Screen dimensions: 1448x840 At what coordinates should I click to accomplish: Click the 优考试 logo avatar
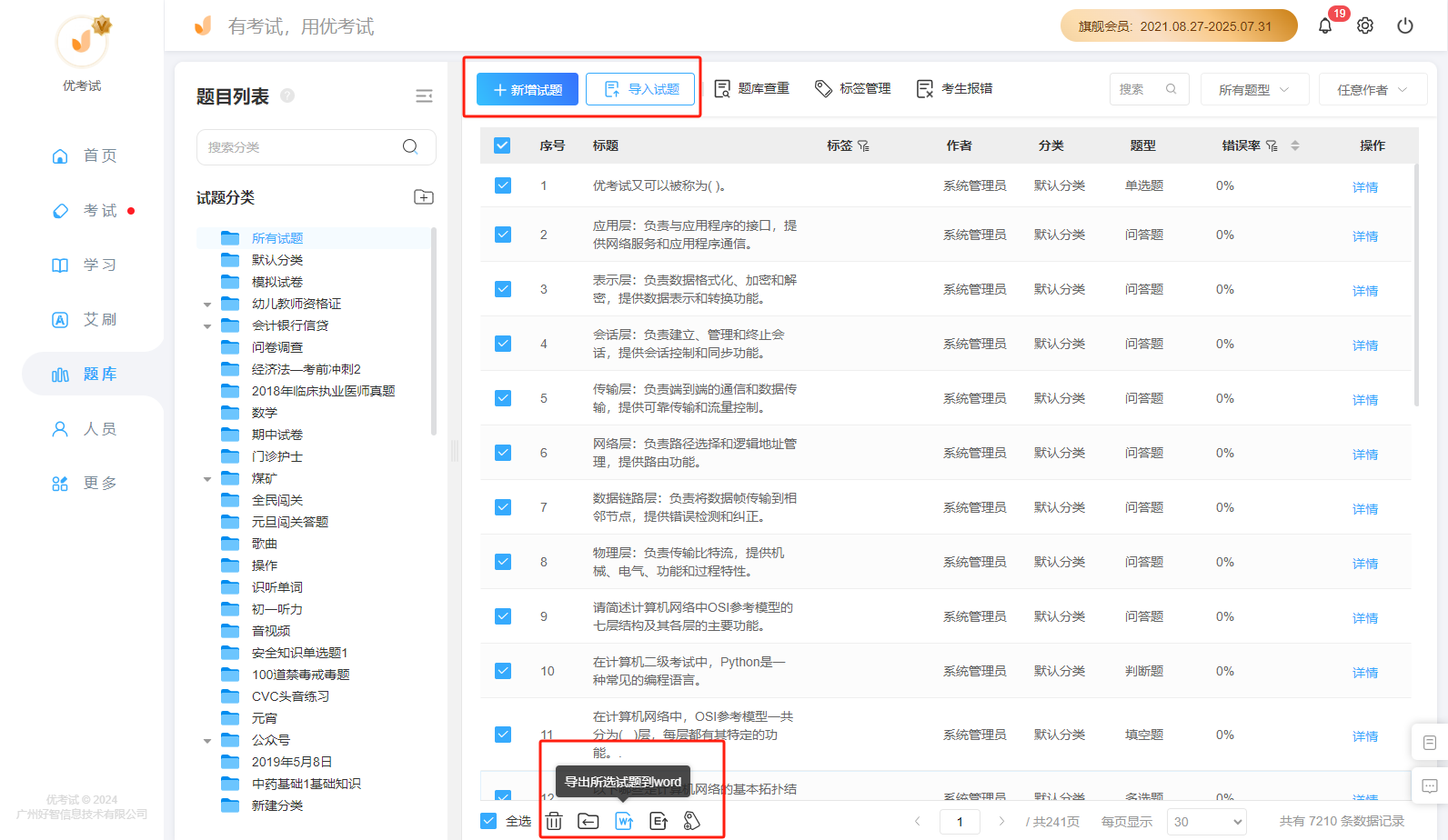(82, 41)
